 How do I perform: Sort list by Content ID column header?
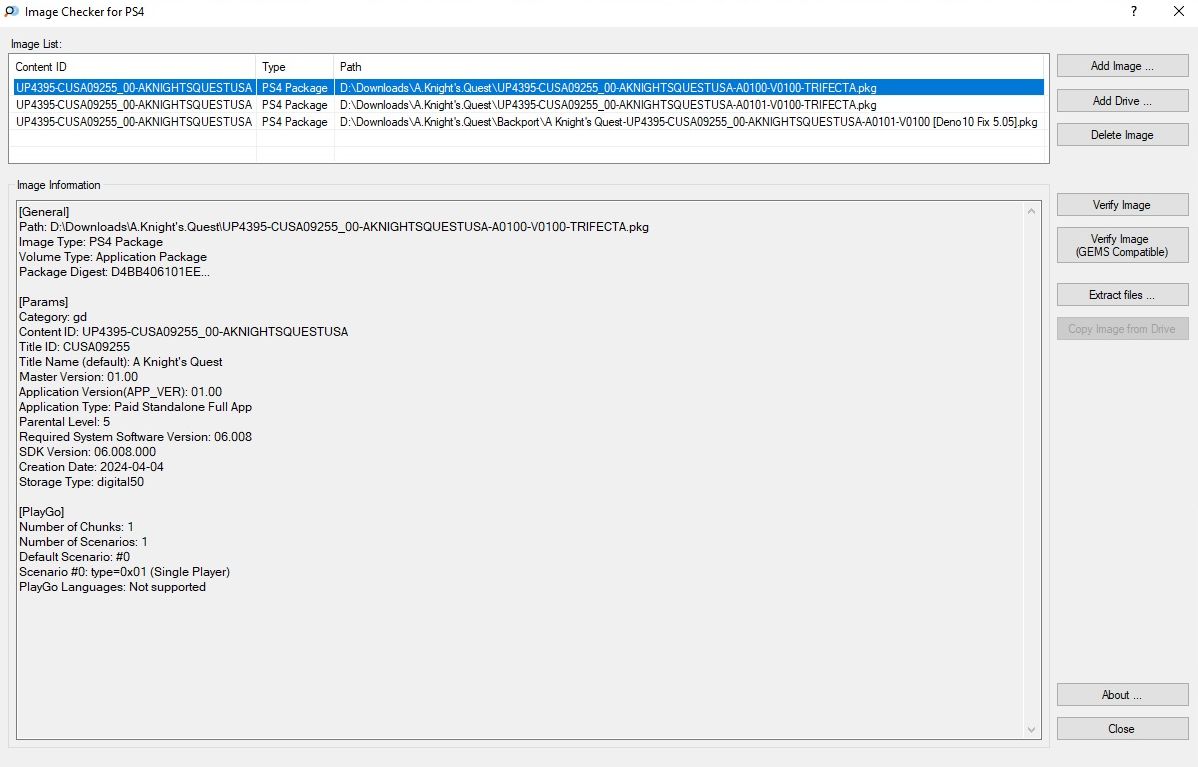click(x=132, y=67)
